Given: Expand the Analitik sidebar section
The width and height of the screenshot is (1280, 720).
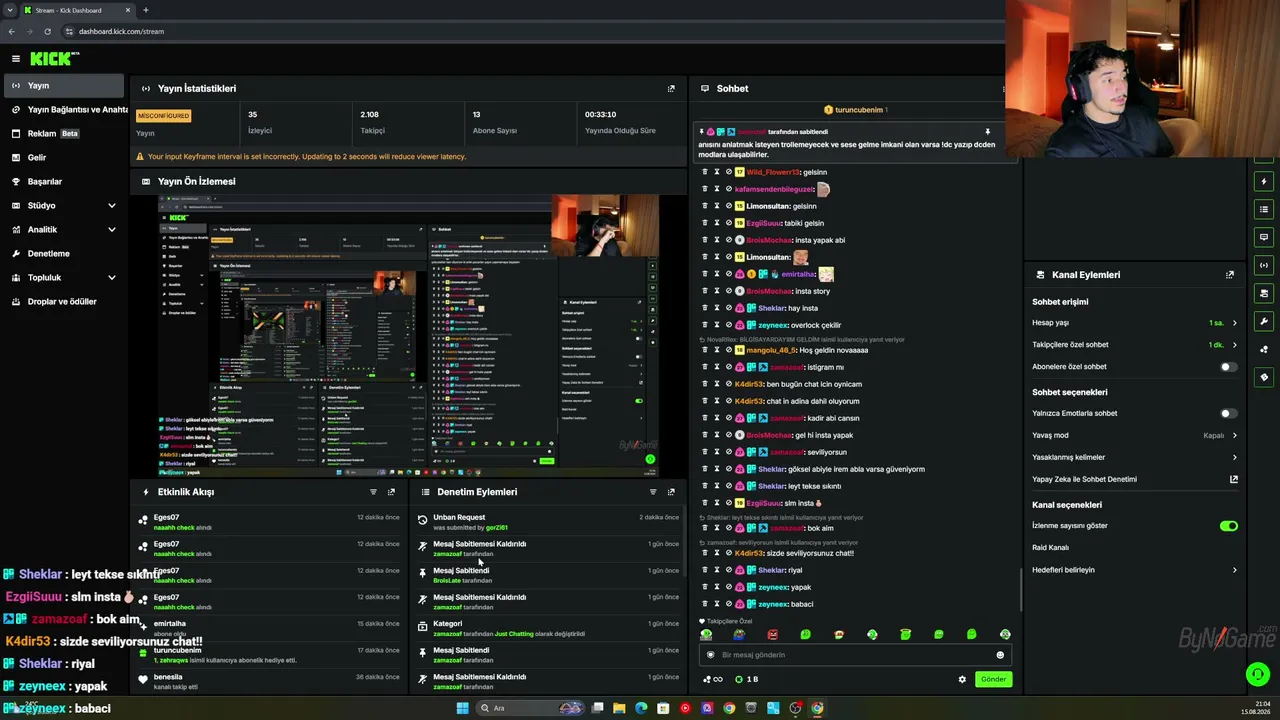Looking at the screenshot, I should [x=64, y=230].
